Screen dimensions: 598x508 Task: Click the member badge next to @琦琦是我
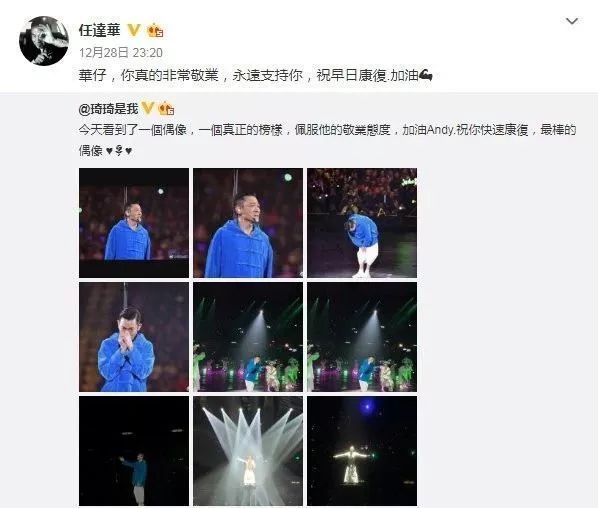pyautogui.click(x=166, y=109)
